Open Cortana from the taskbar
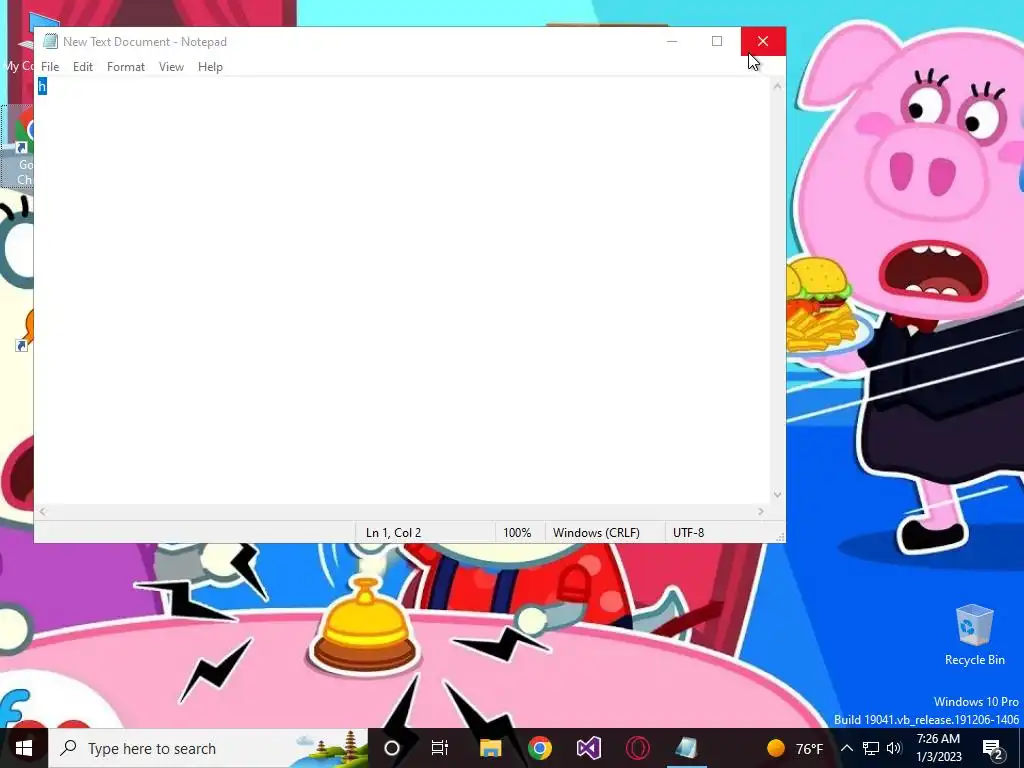Image resolution: width=1024 pixels, height=768 pixels. [x=392, y=748]
